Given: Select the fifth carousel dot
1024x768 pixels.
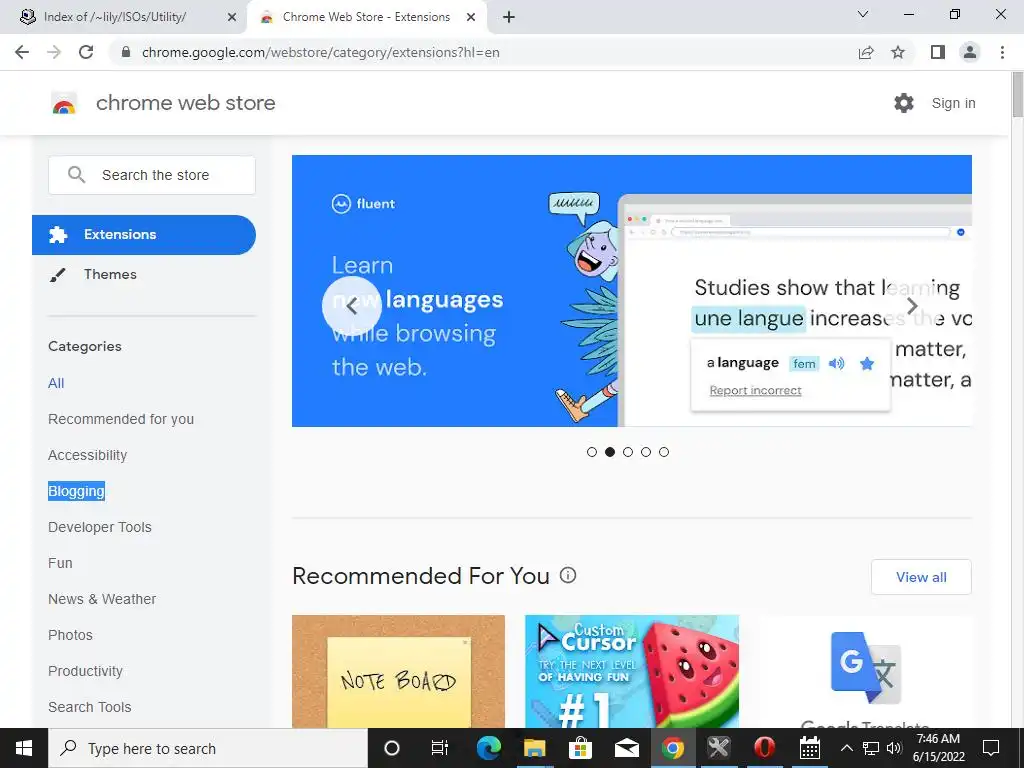Looking at the screenshot, I should (x=664, y=452).
